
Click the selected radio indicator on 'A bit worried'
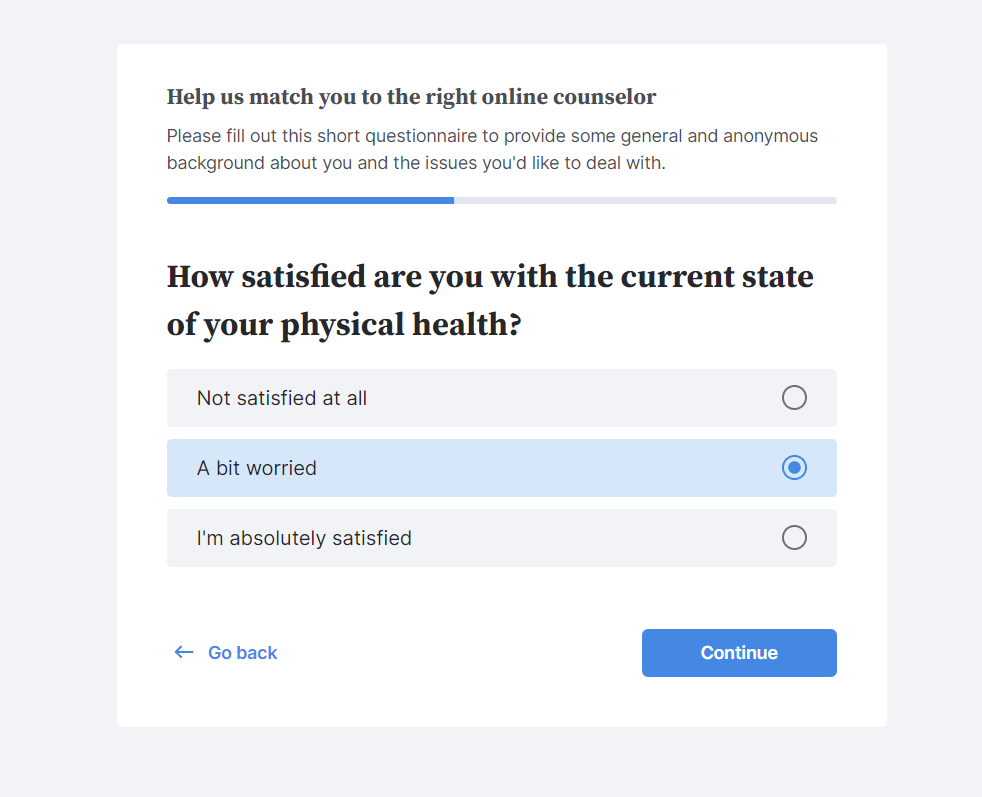(x=794, y=467)
